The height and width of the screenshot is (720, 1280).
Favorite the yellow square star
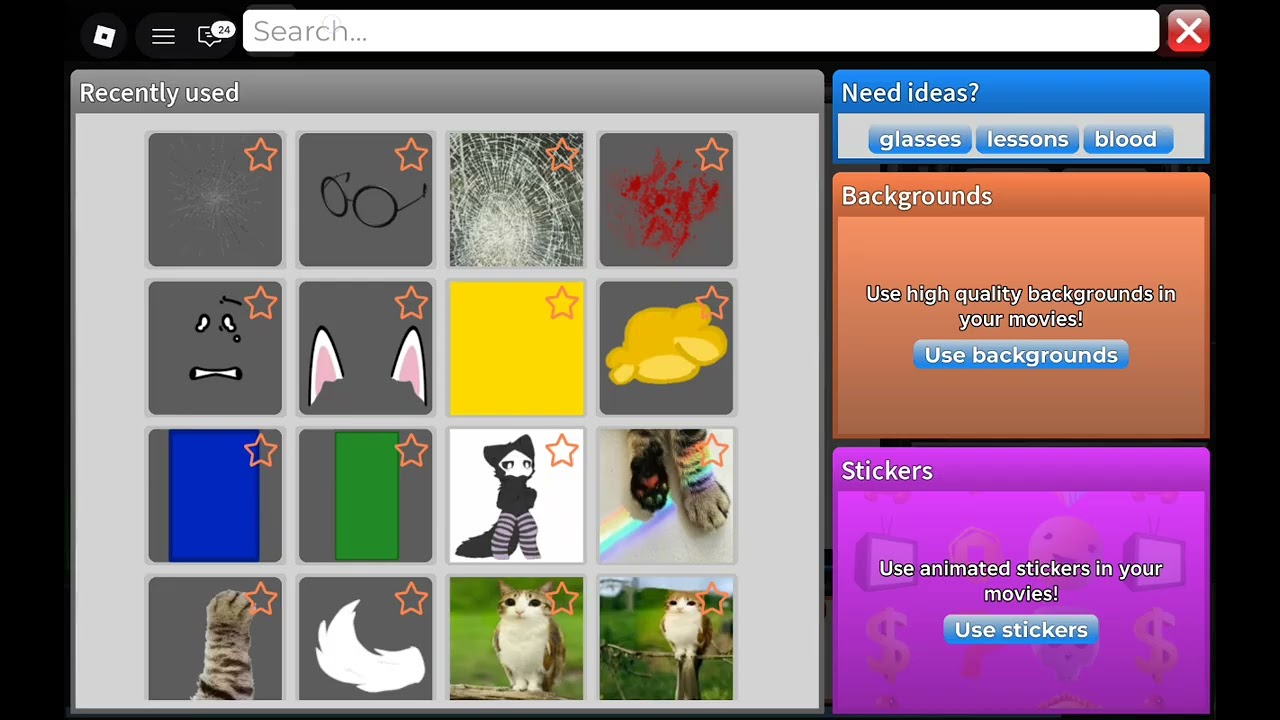(x=562, y=303)
